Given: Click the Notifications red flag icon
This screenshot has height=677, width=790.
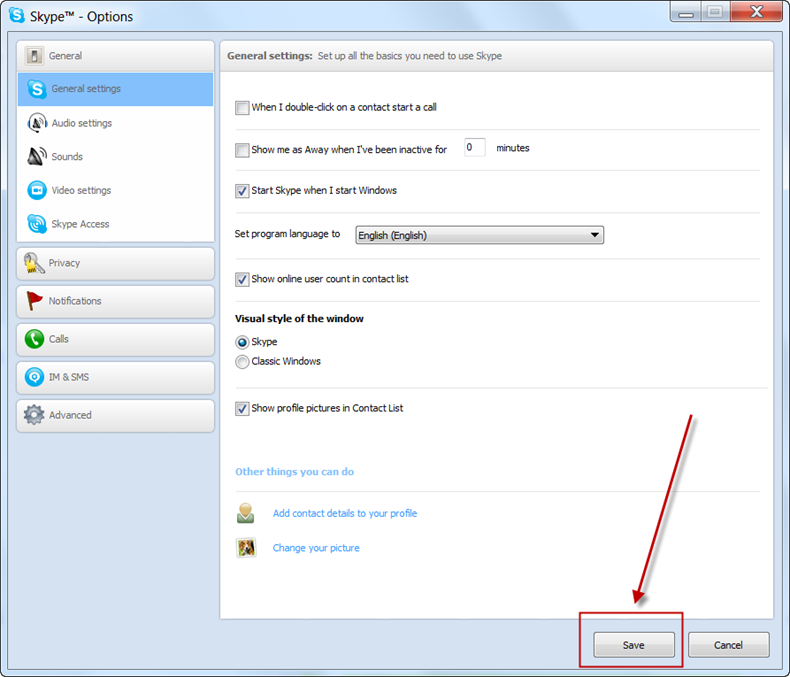Looking at the screenshot, I should click(x=34, y=301).
